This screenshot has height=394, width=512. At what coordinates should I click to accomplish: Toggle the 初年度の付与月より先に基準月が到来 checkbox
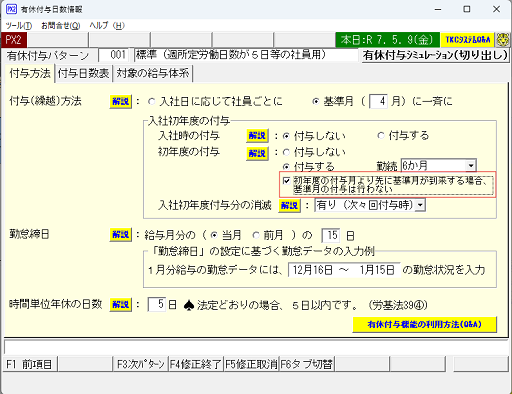(x=286, y=181)
